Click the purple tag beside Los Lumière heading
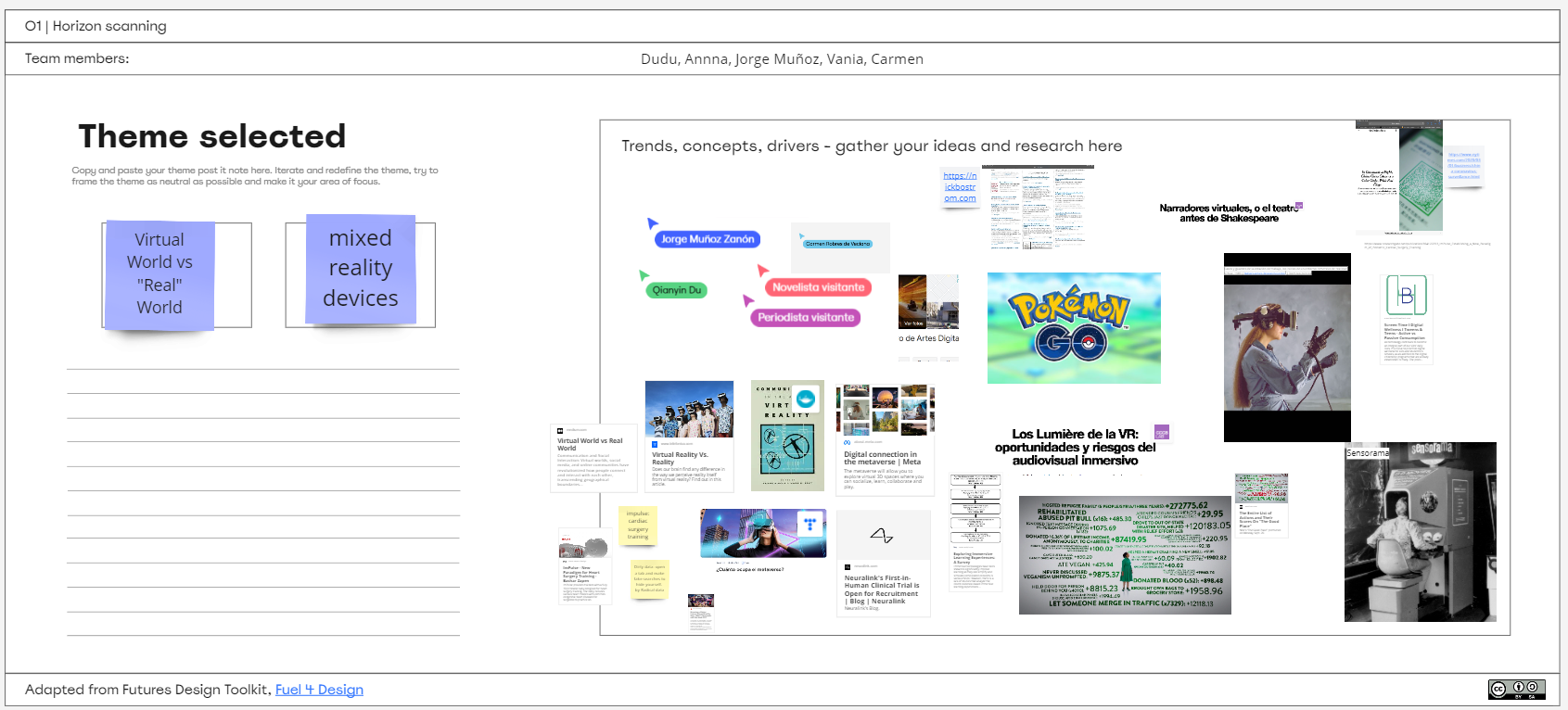The width and height of the screenshot is (1568, 710). pyautogui.click(x=1162, y=432)
